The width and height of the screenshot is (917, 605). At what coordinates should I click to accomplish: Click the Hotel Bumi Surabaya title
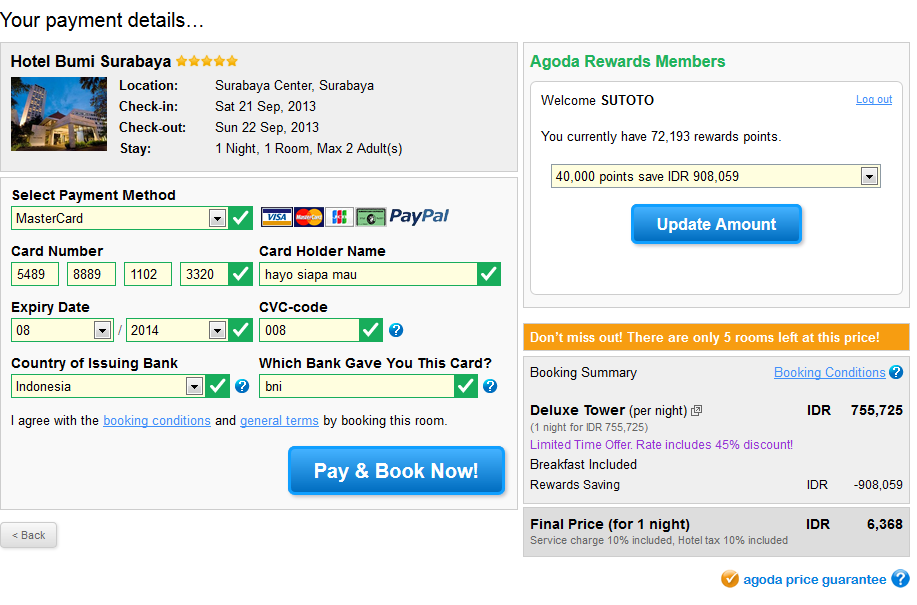point(91,61)
